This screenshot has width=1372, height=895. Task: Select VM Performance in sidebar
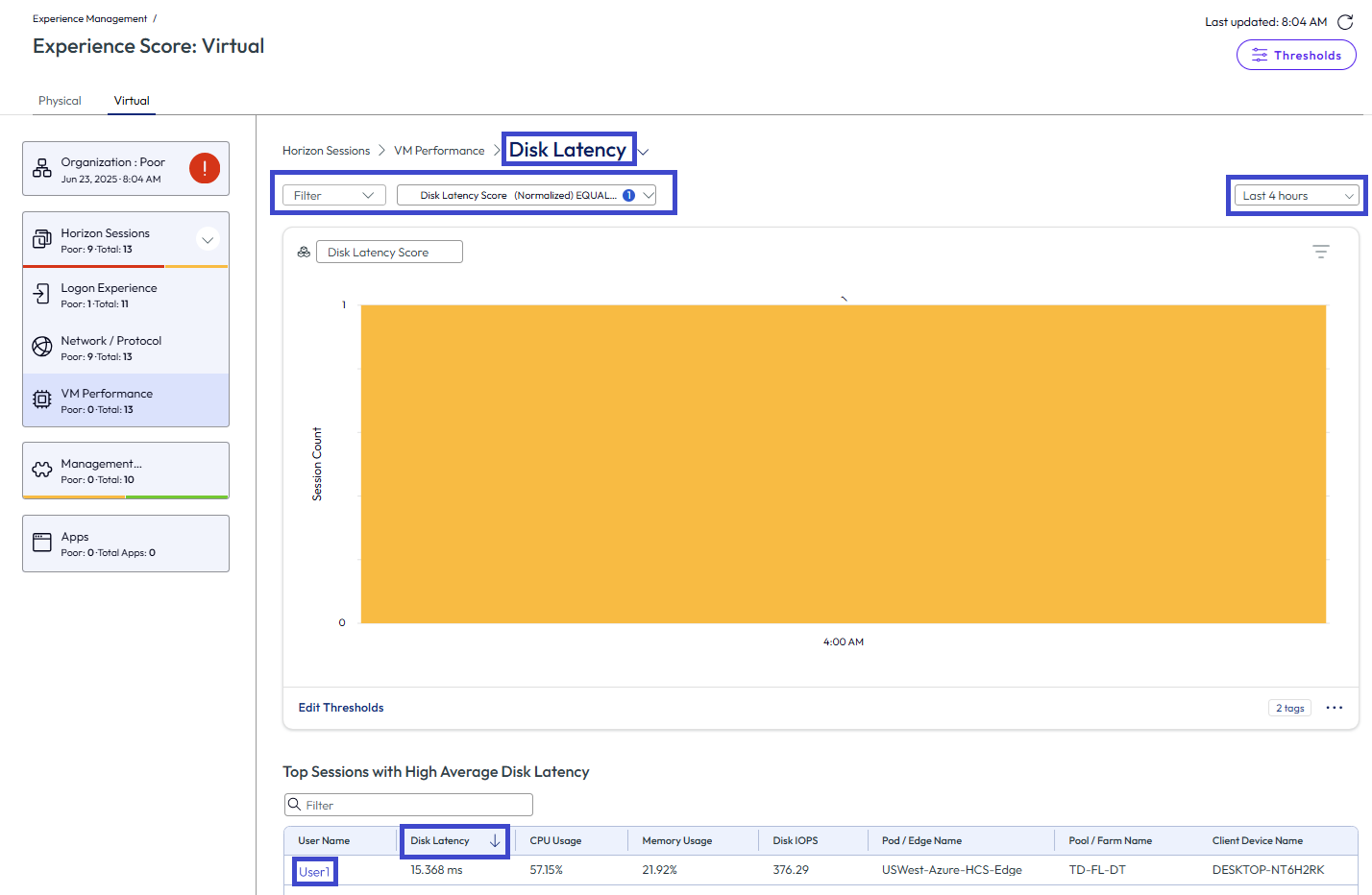[x=126, y=400]
